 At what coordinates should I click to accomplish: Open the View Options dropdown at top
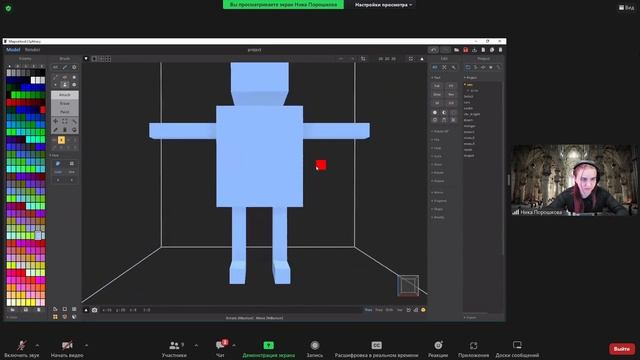(x=383, y=5)
